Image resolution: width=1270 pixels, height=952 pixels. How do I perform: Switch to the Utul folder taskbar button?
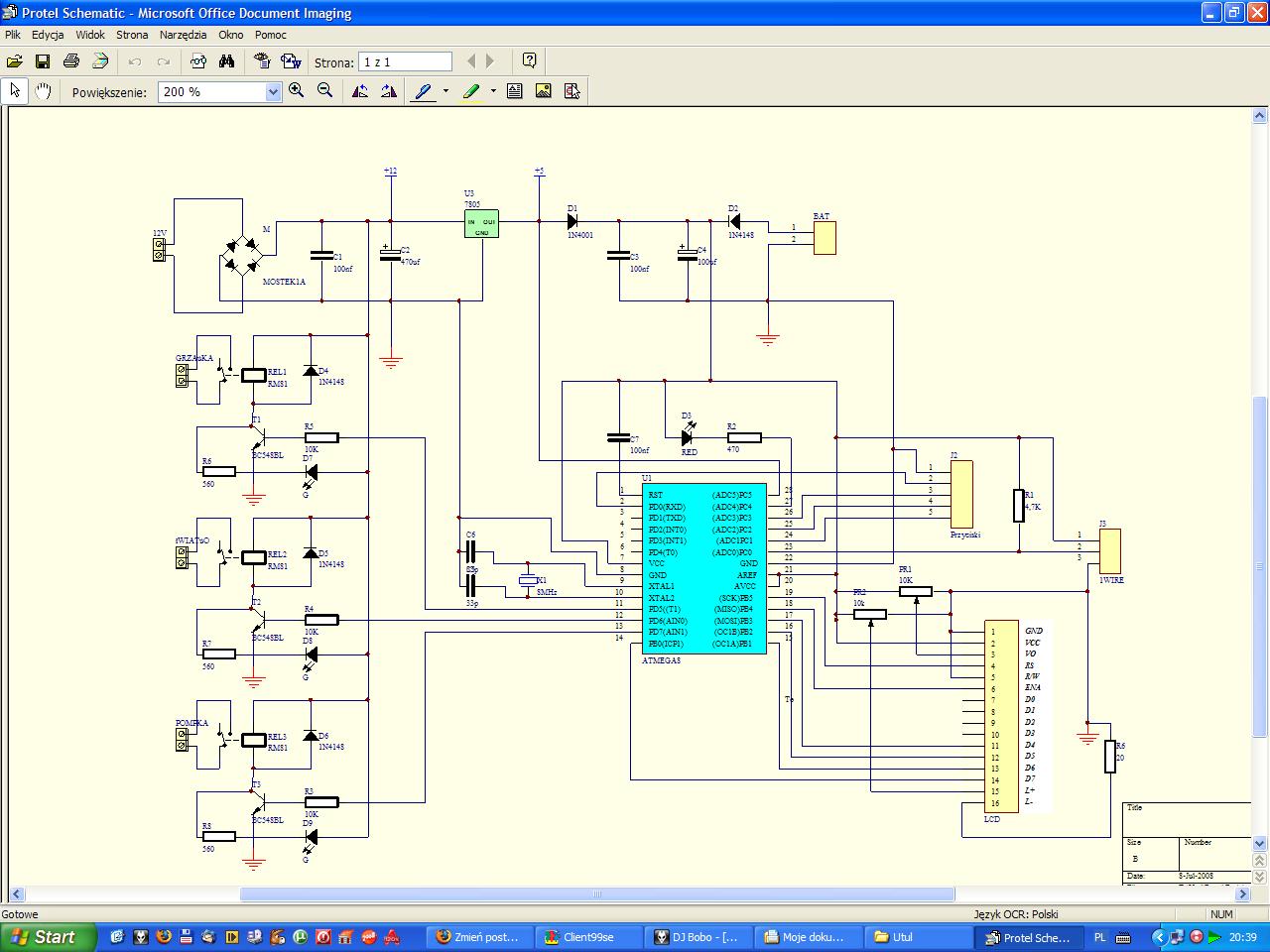click(x=916, y=937)
